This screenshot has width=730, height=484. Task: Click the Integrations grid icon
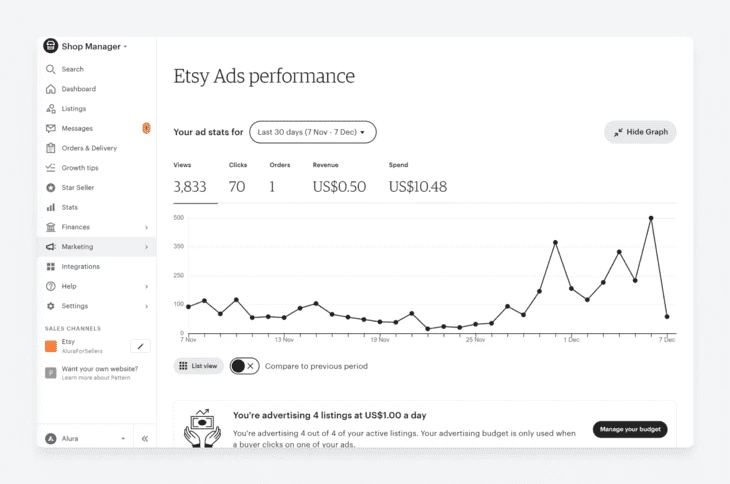50,267
